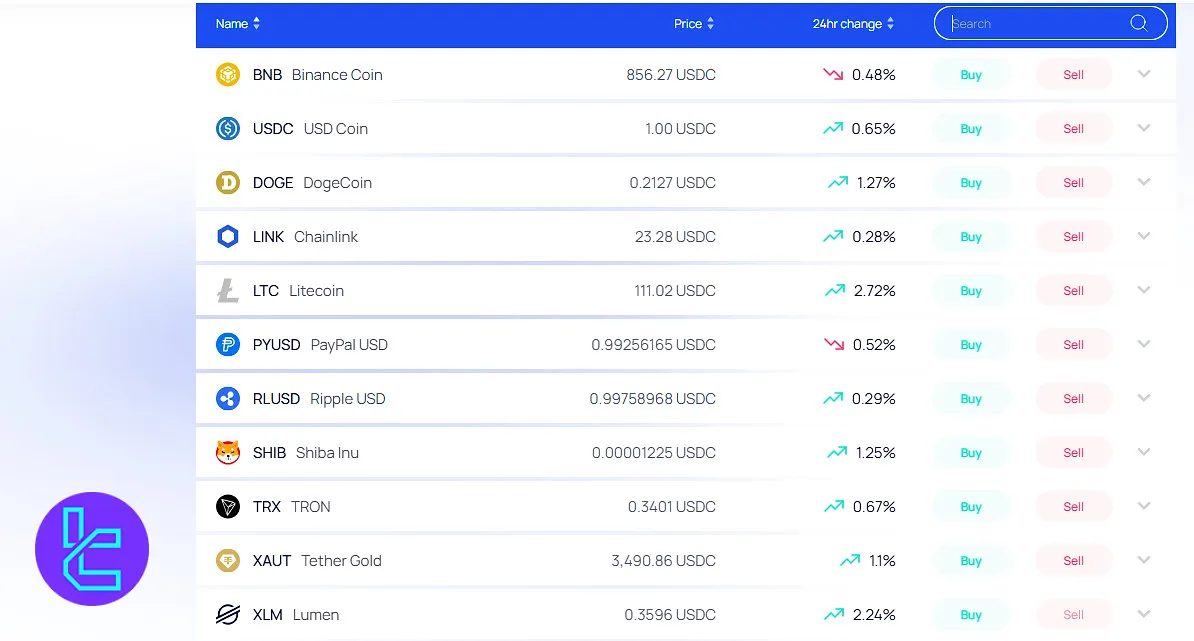Click the uptrend arrow in the SHIB row

(x=837, y=452)
